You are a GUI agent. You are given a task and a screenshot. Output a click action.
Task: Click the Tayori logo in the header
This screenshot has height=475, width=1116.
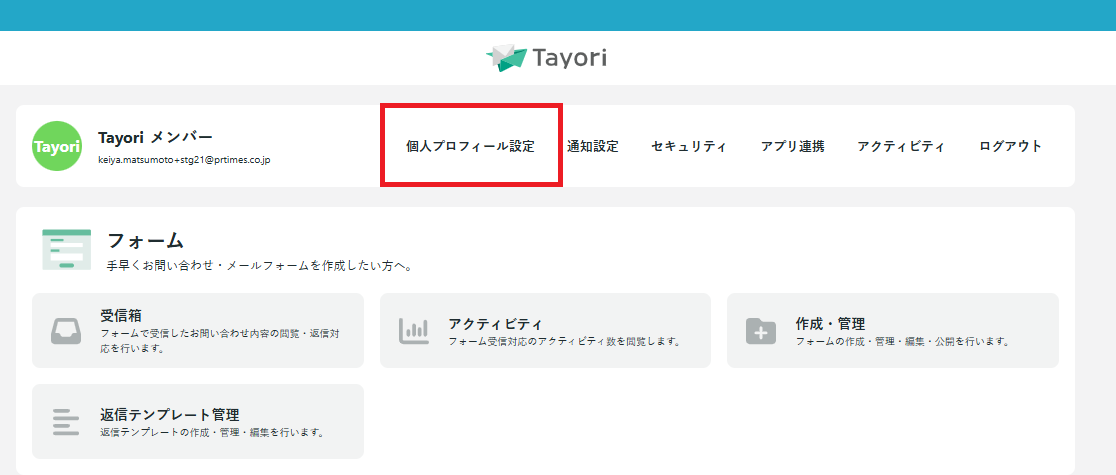click(x=546, y=58)
